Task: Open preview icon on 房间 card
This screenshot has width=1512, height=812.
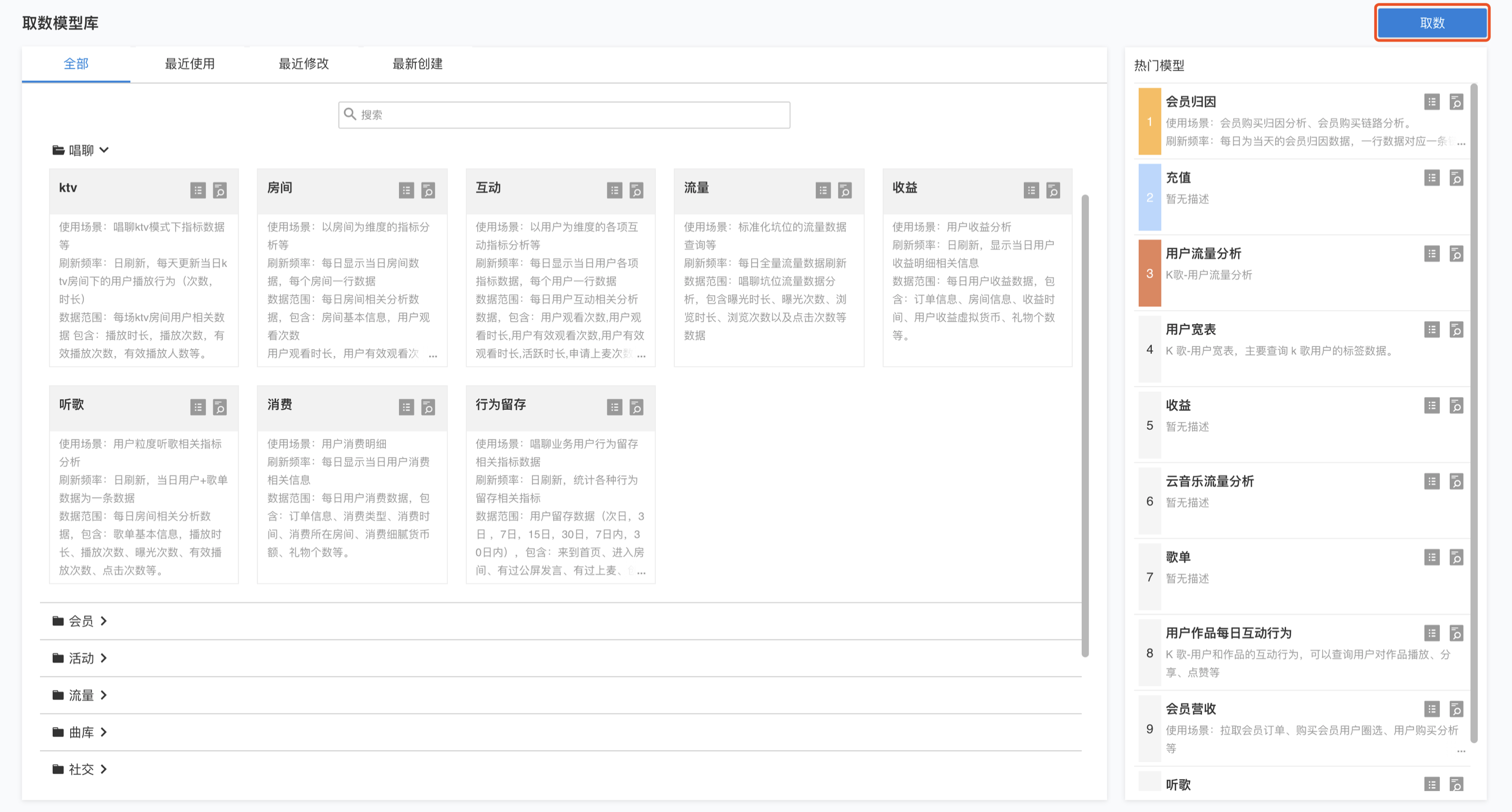Action: pyautogui.click(x=428, y=190)
